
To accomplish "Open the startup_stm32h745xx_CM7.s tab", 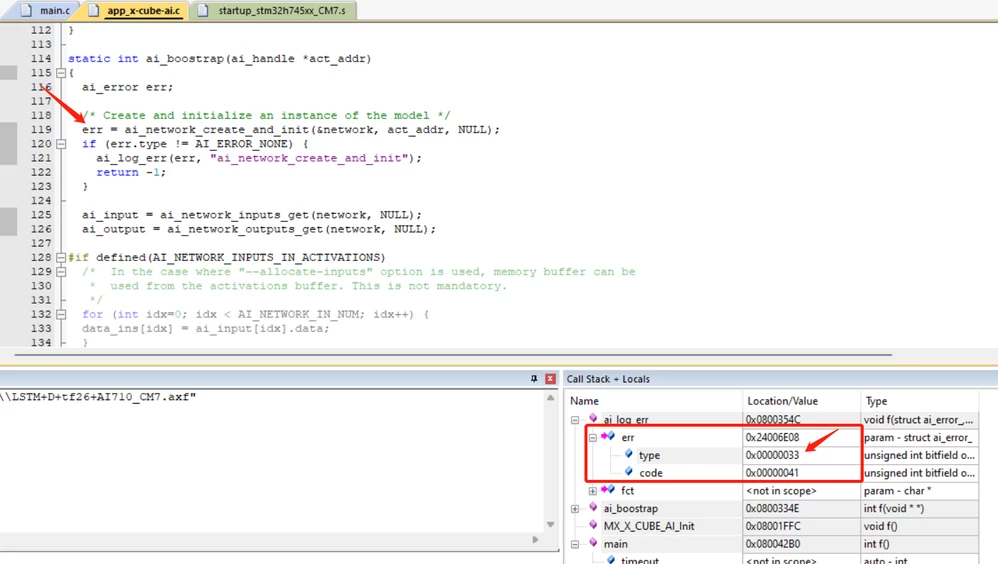I will (x=275, y=11).
